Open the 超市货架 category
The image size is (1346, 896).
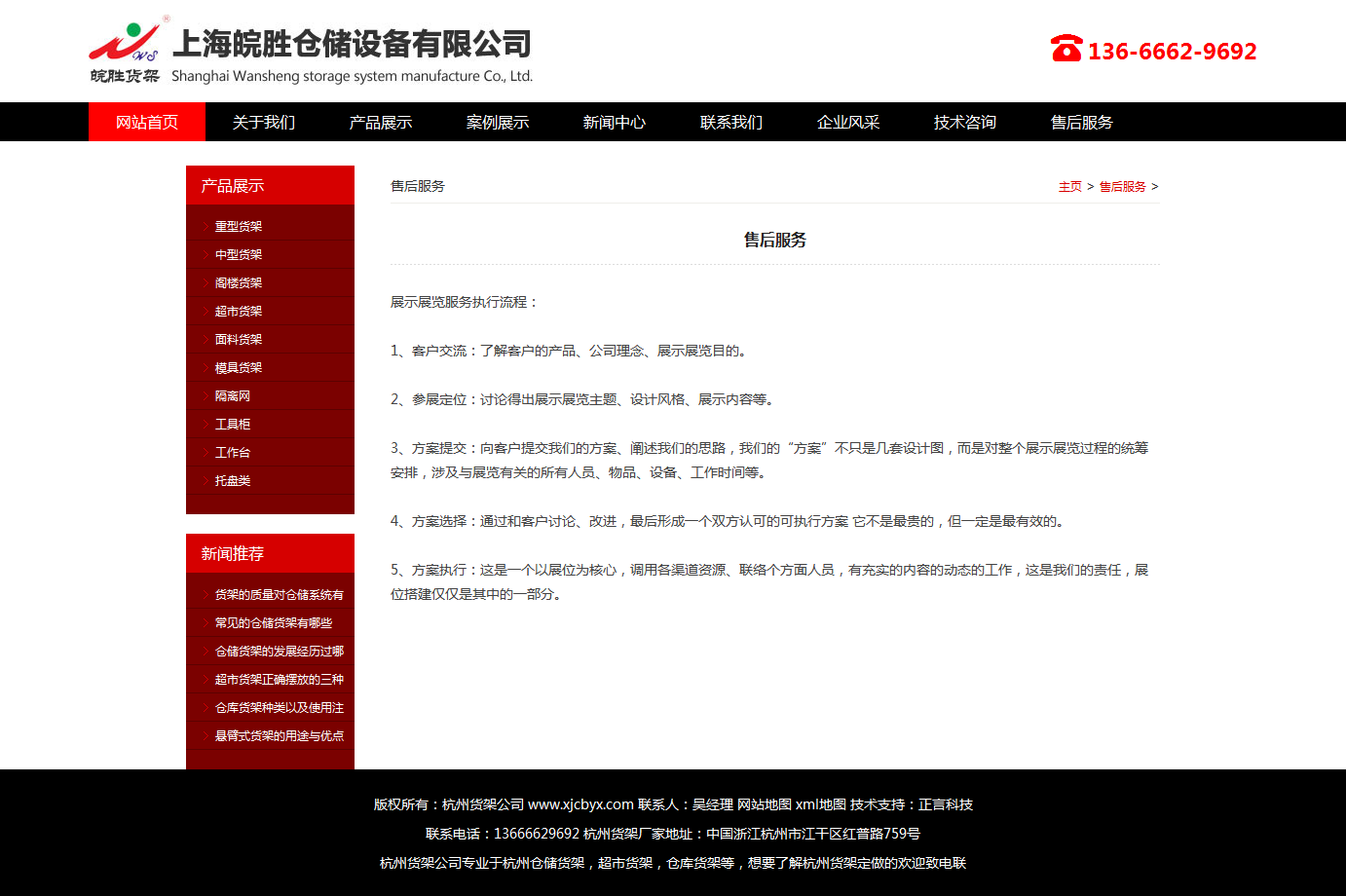239,311
